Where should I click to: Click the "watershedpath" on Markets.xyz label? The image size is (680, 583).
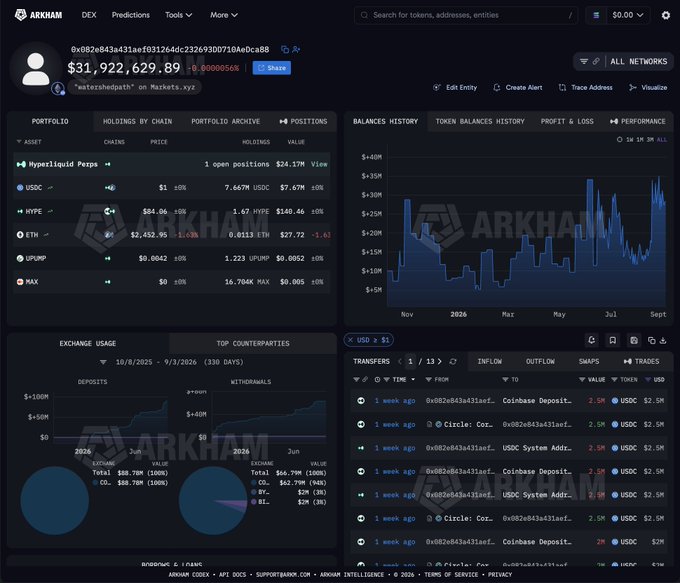pos(134,87)
